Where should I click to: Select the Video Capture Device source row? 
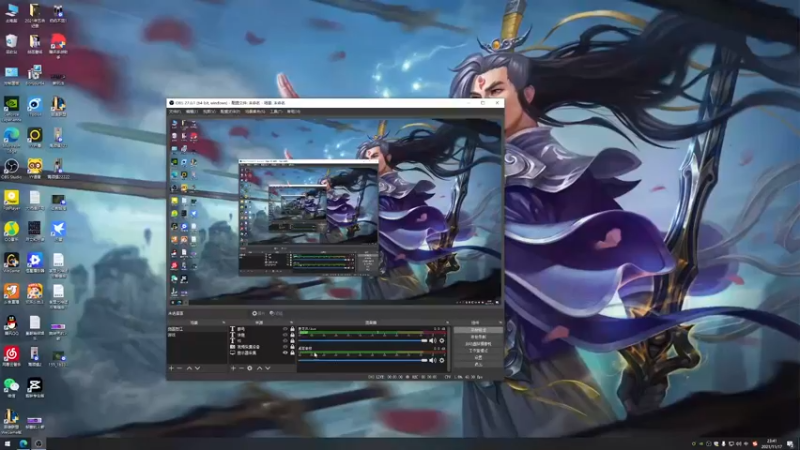coord(262,346)
